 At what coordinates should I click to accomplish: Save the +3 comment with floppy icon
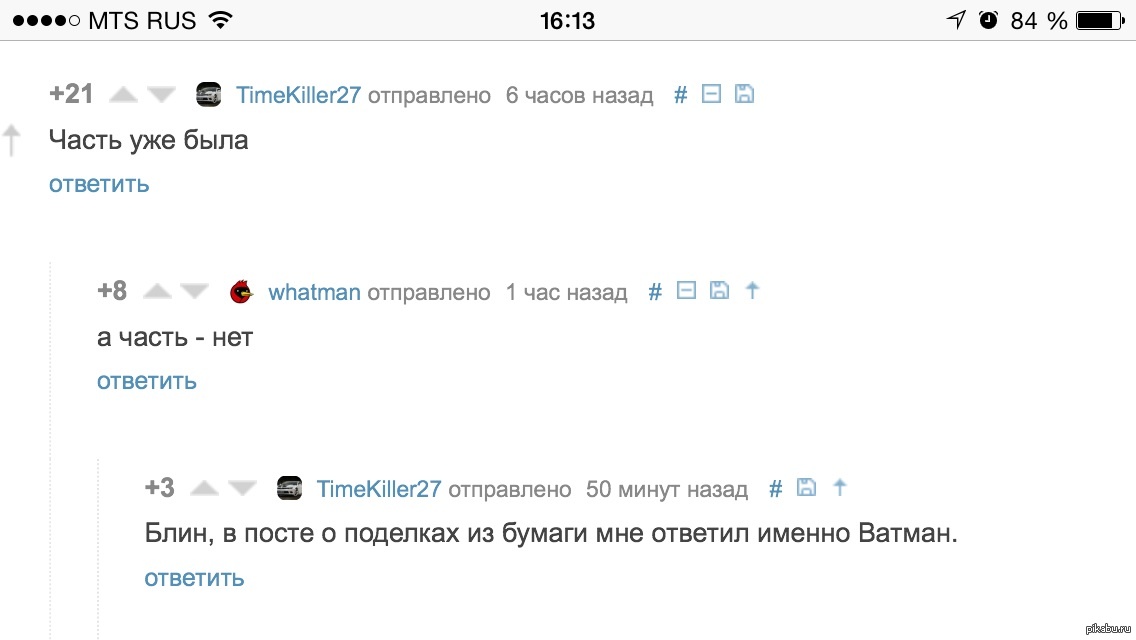coord(806,487)
